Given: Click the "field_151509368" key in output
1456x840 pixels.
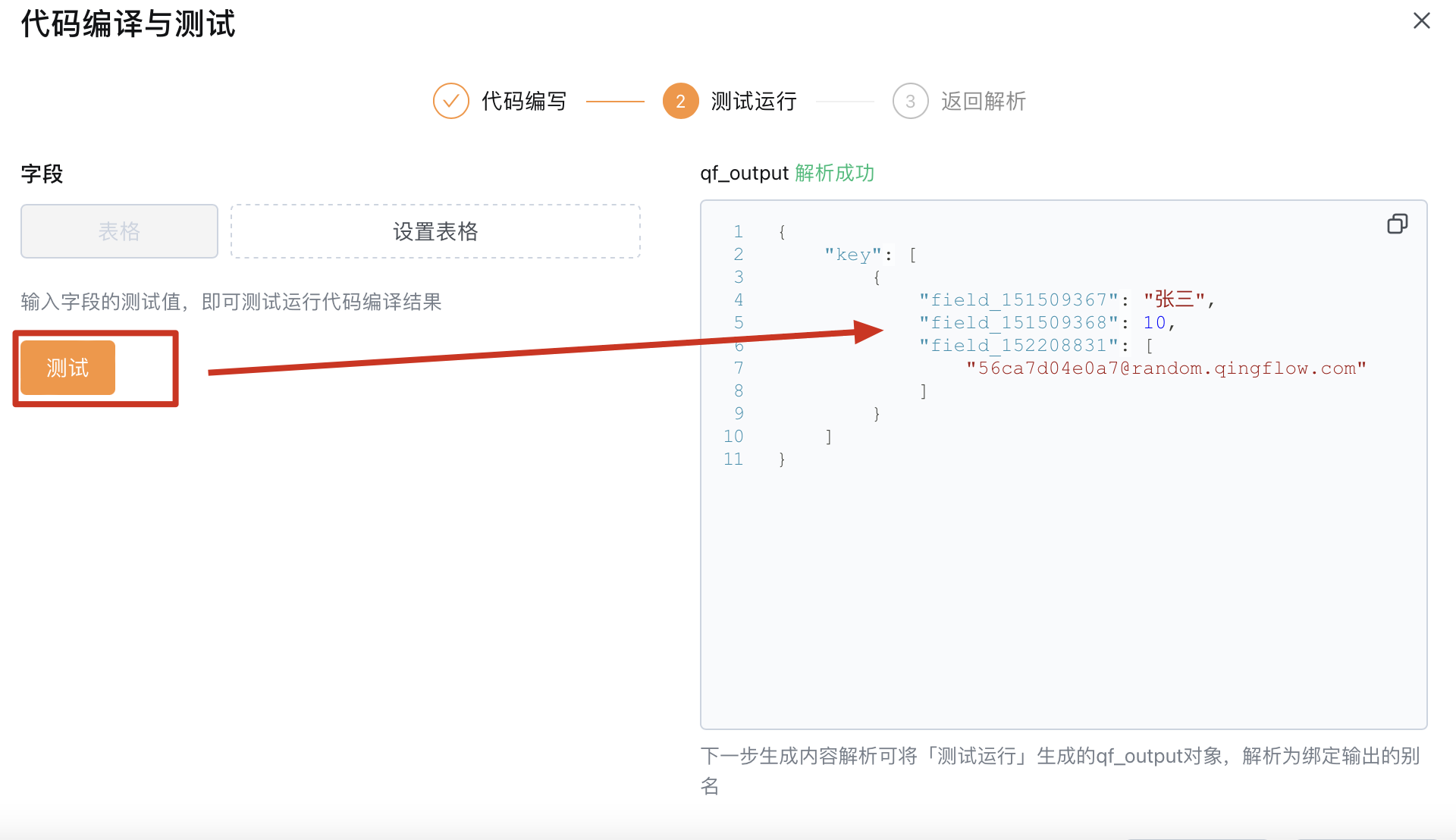Looking at the screenshot, I should [1018, 323].
